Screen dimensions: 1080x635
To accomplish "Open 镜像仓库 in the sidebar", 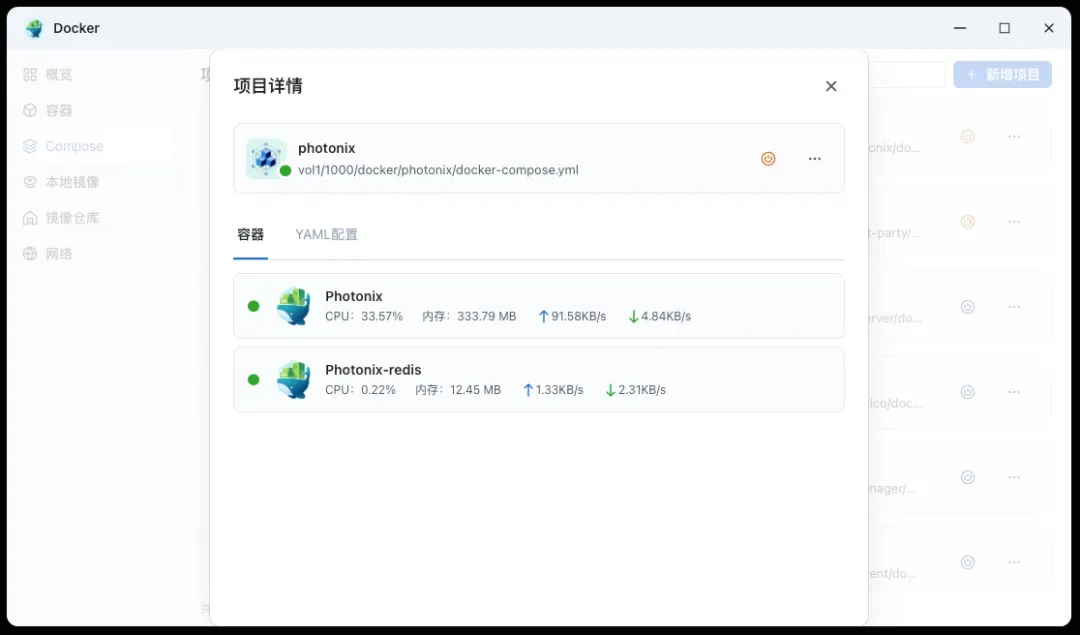I will pos(72,218).
